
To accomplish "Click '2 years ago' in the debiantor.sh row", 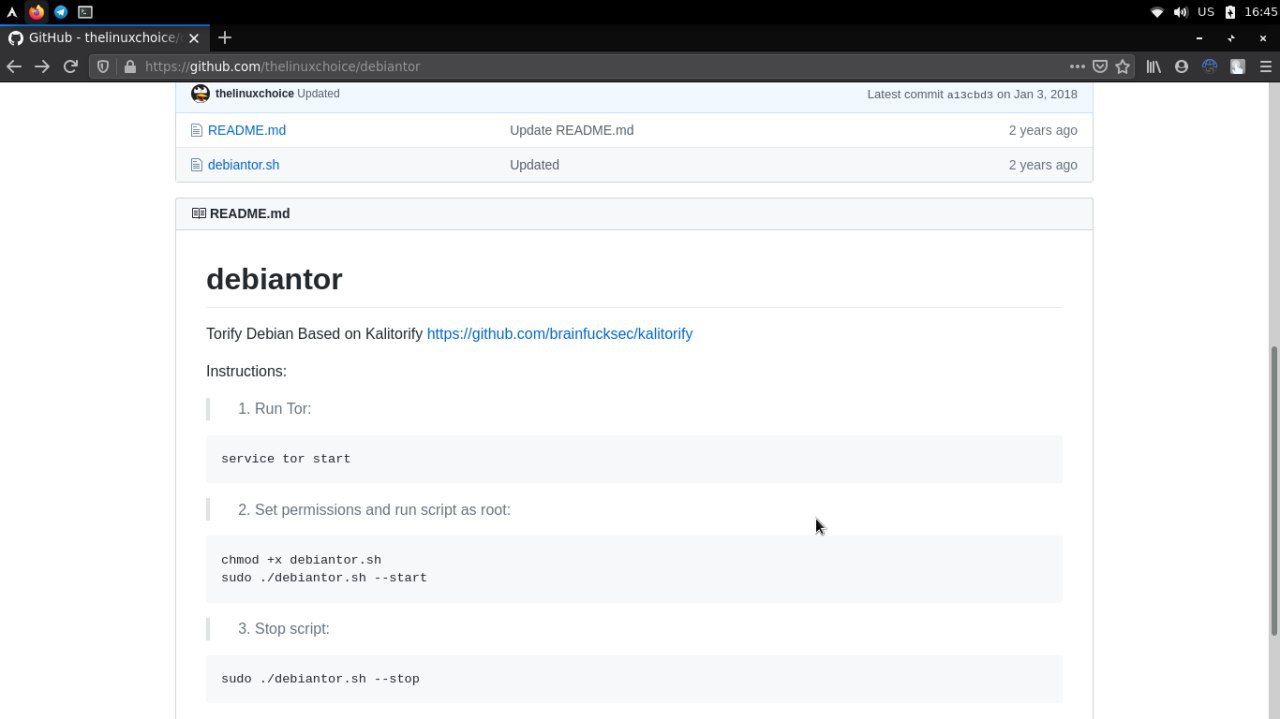I will point(1043,165).
